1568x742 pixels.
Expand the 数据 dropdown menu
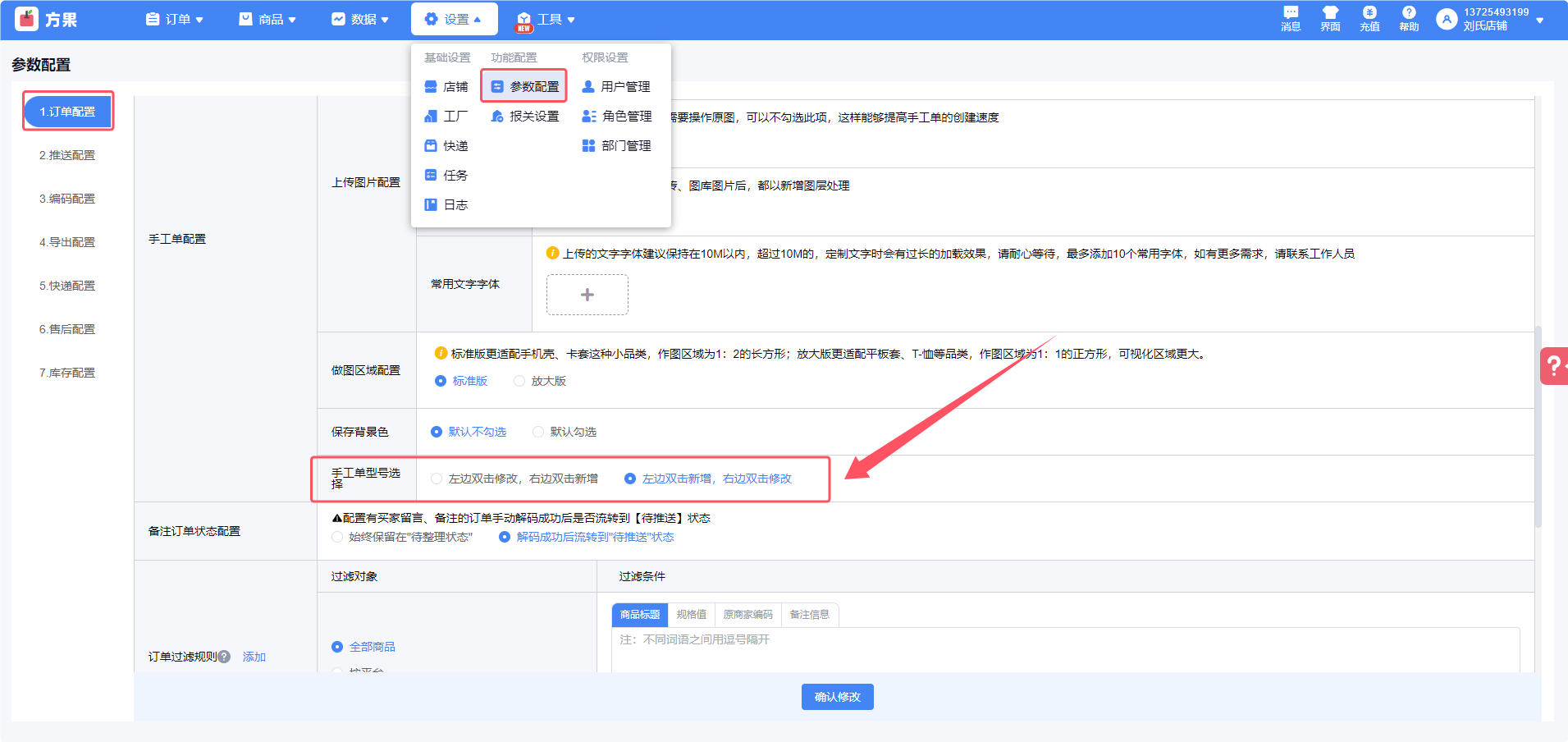point(360,19)
